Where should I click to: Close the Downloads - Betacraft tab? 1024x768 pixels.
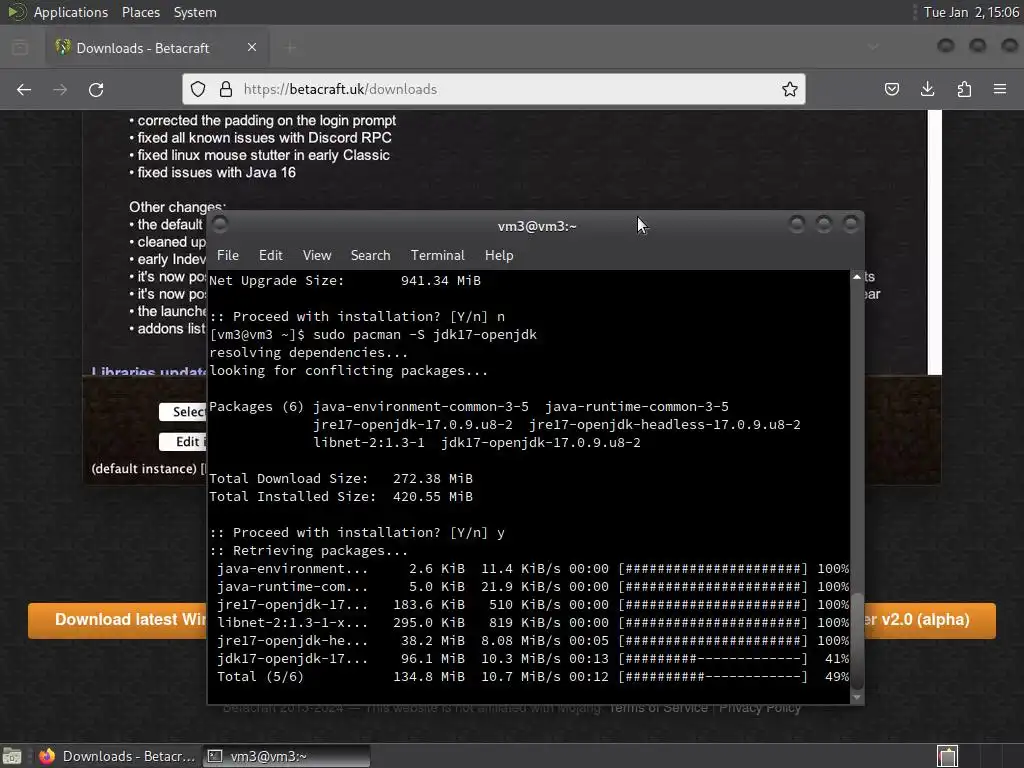tap(251, 47)
